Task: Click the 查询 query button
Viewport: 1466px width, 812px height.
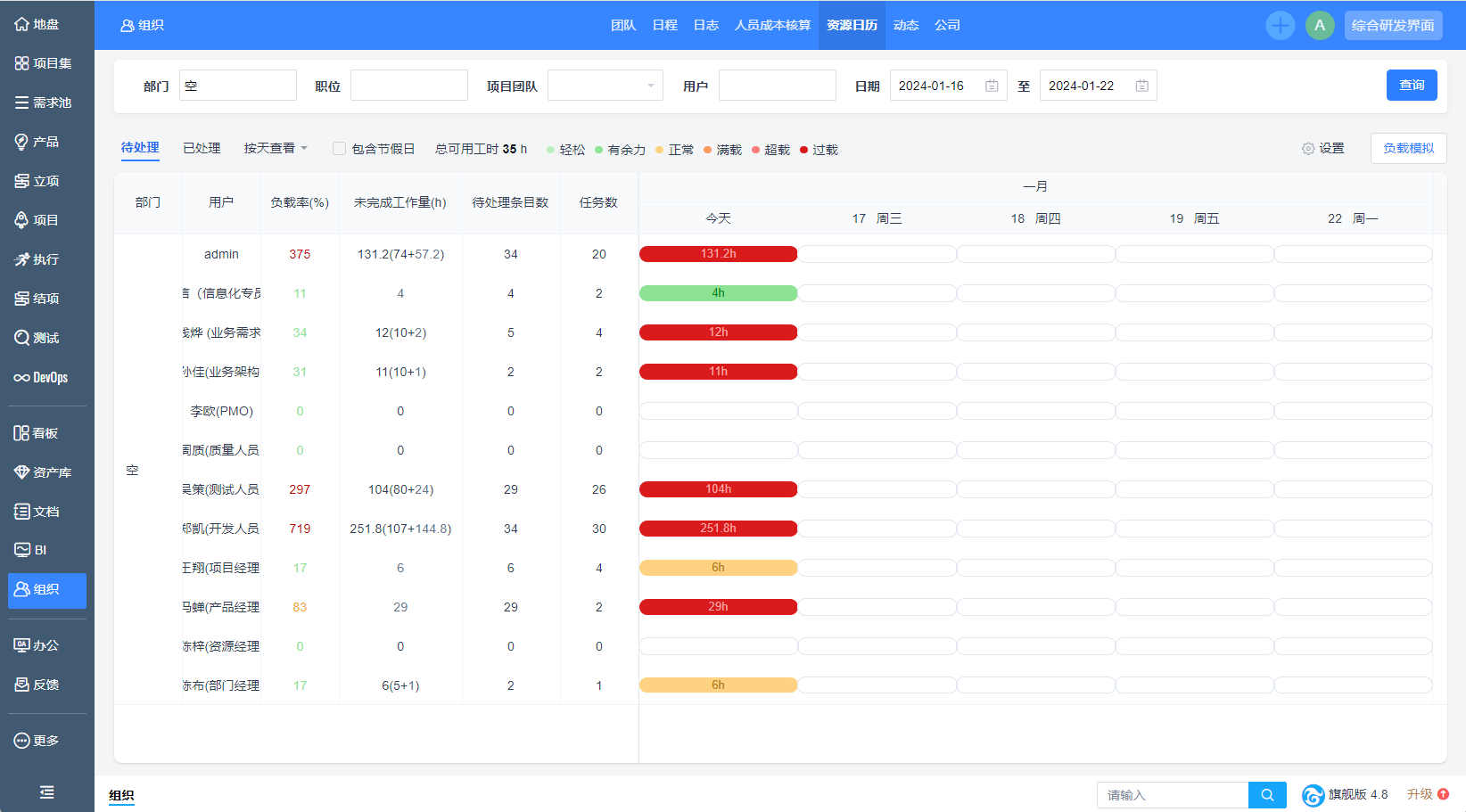Action: point(1411,86)
